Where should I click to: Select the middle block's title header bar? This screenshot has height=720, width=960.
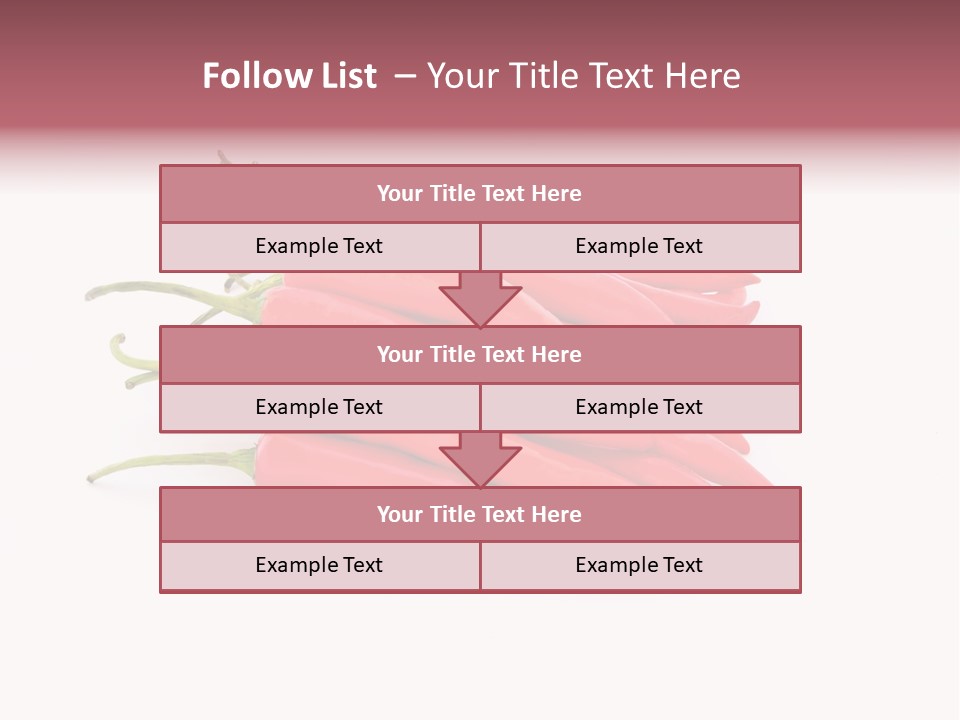click(480, 354)
